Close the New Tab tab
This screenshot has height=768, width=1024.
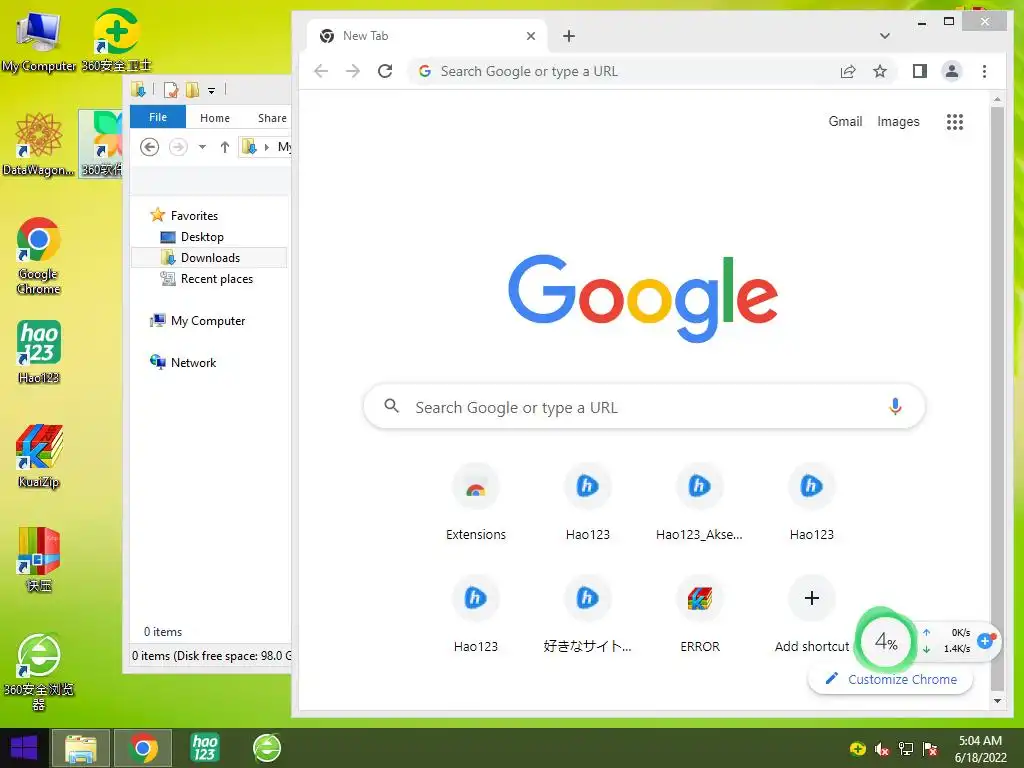click(531, 36)
